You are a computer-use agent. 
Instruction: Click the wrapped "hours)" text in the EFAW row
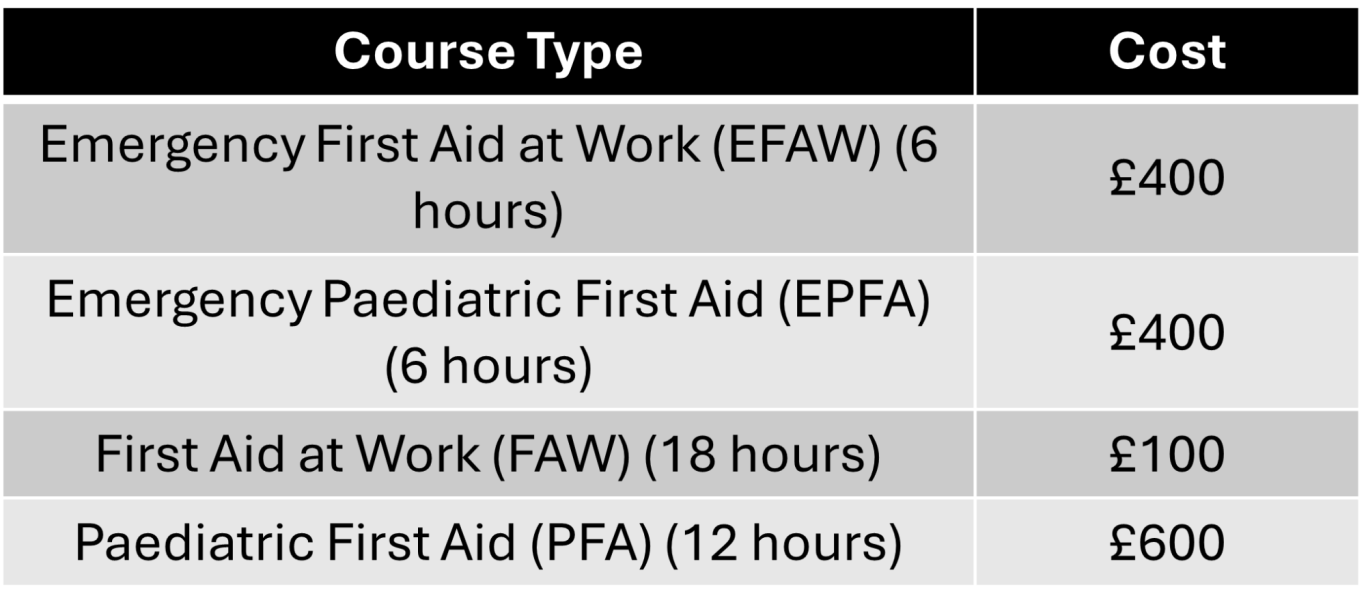click(488, 212)
